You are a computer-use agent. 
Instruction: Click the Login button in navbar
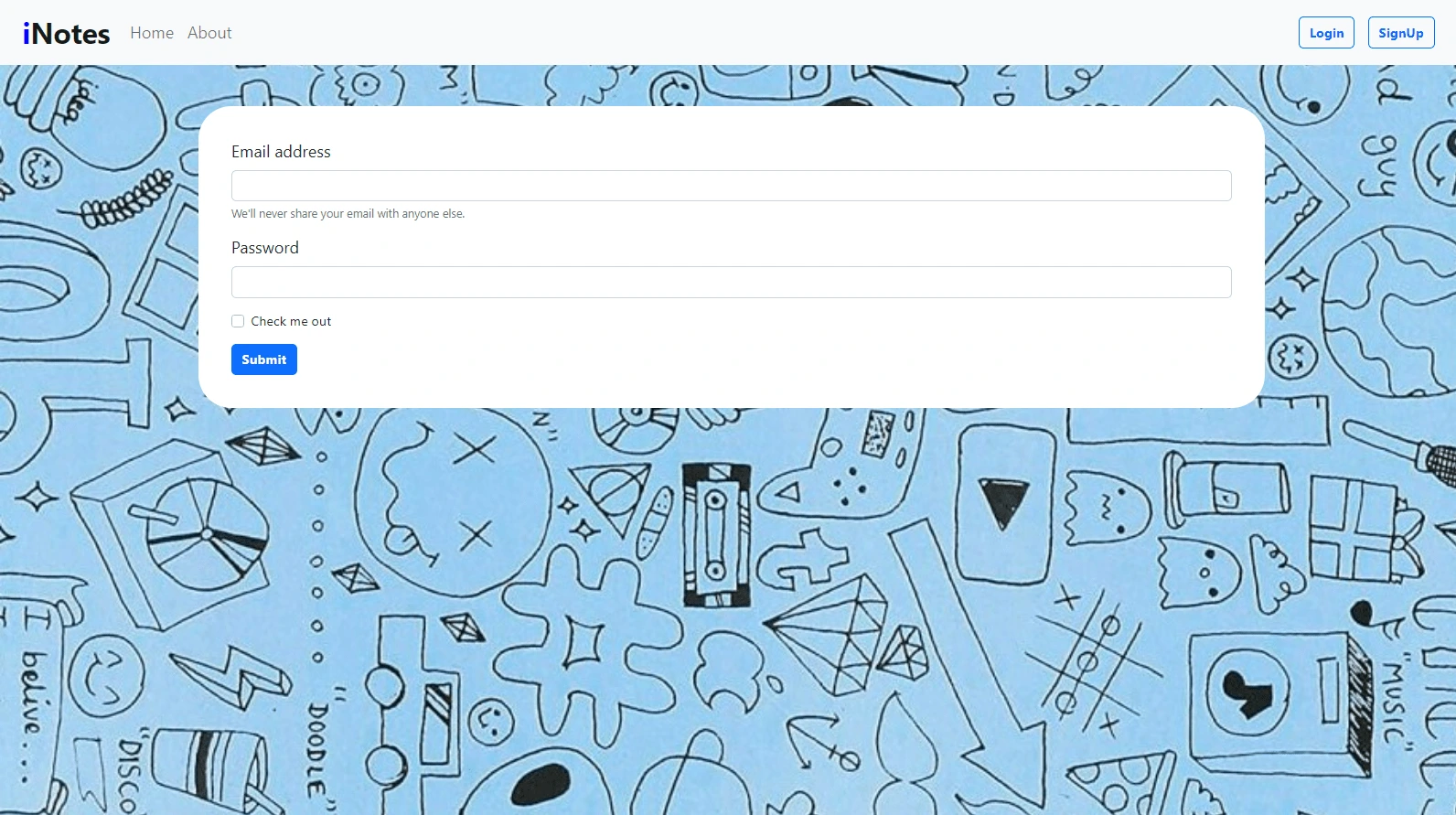click(1326, 33)
